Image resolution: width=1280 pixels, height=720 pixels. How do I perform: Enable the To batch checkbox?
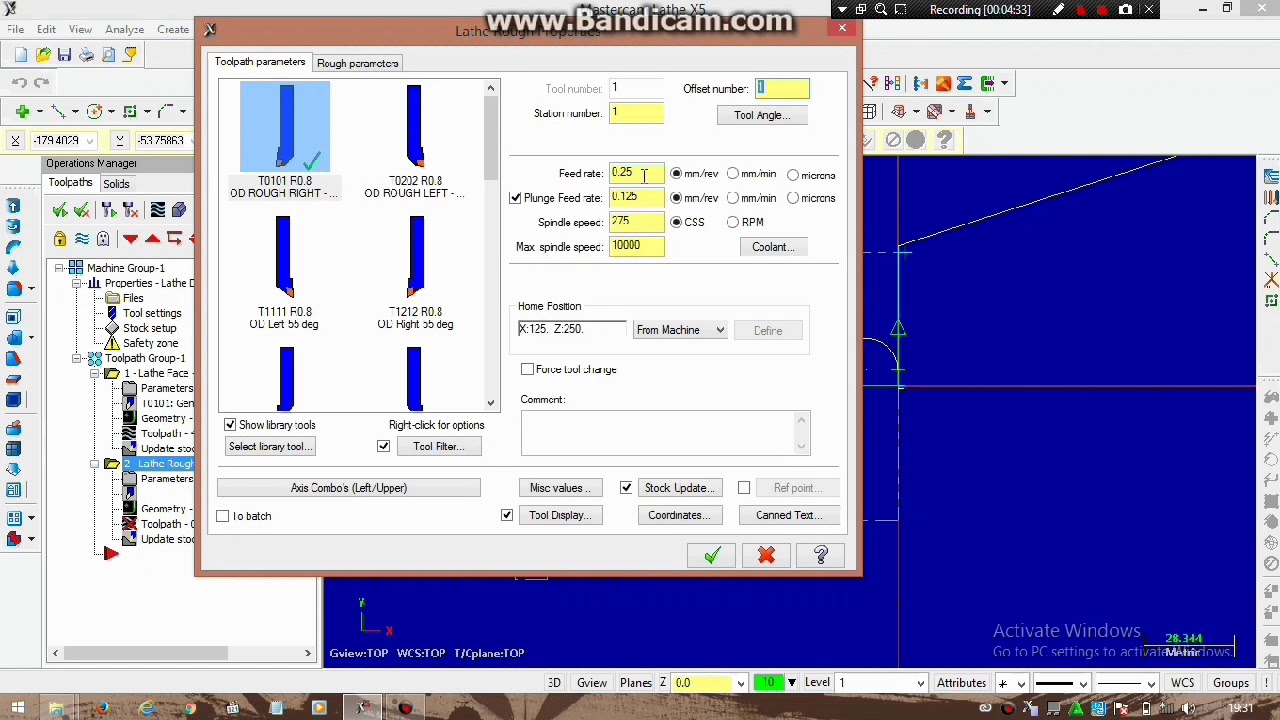(222, 516)
